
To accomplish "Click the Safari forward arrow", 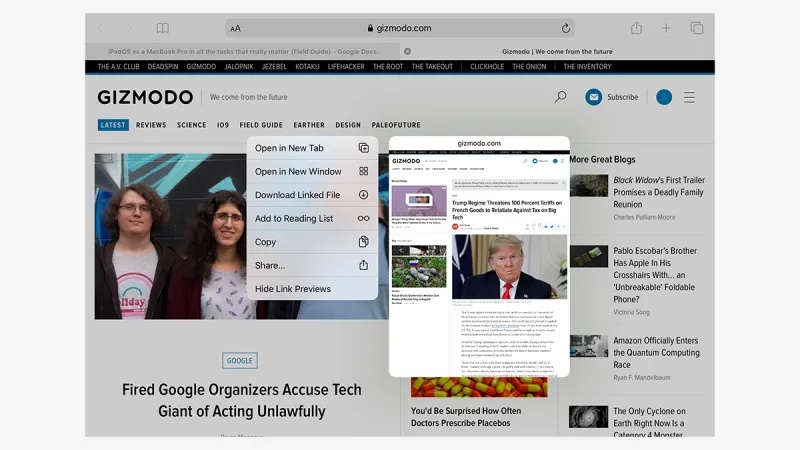I will pos(129,28).
